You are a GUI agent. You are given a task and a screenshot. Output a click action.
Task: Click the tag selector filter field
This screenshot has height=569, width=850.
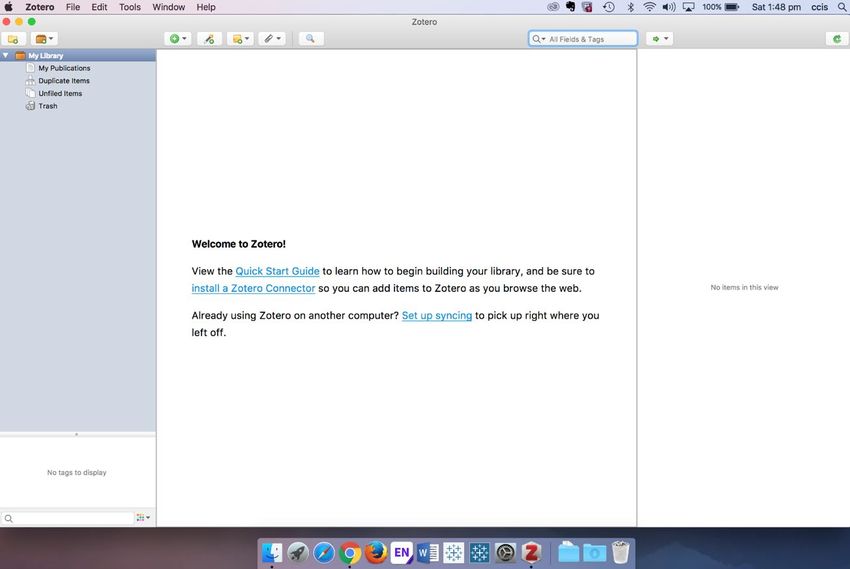coord(68,519)
